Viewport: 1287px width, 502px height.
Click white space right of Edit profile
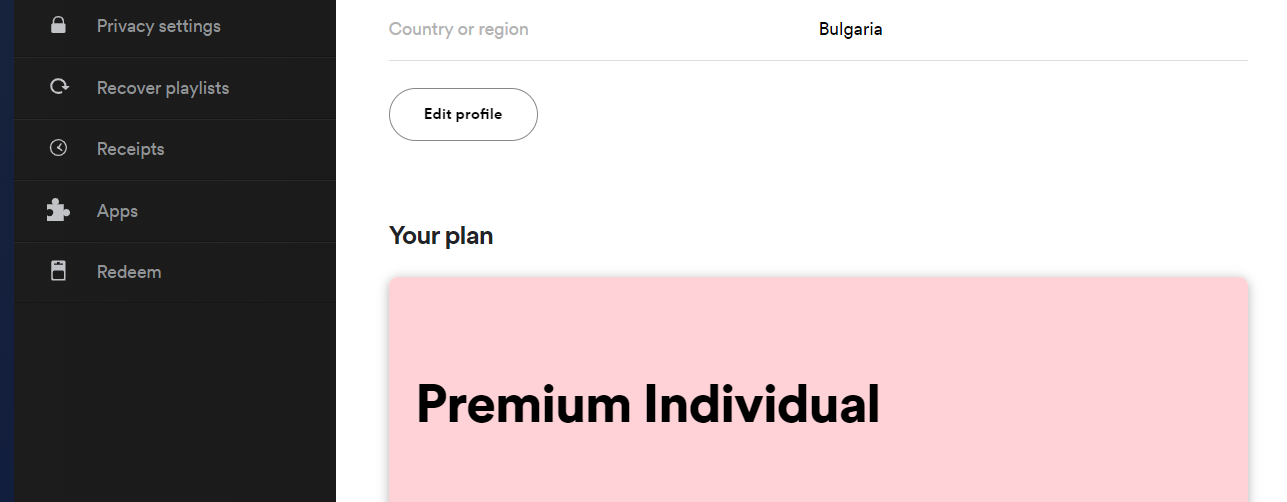pyautogui.click(x=850, y=115)
